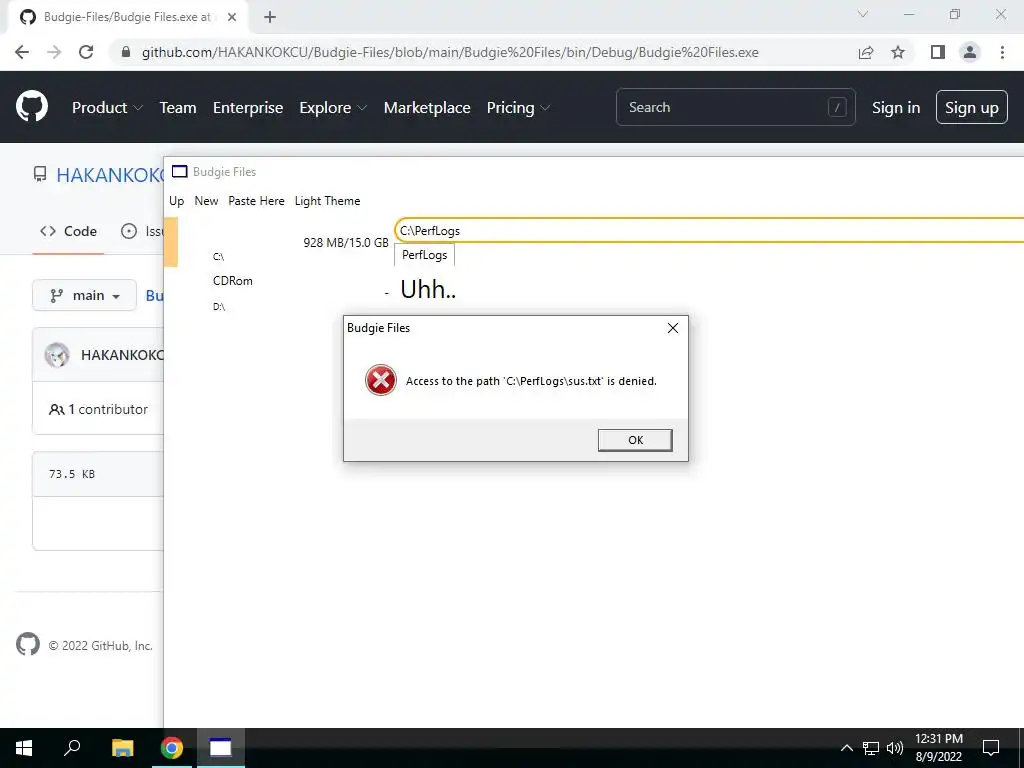Screen dimensions: 1024x768
Task: Open a new Chrome tab
Action: coord(270,17)
